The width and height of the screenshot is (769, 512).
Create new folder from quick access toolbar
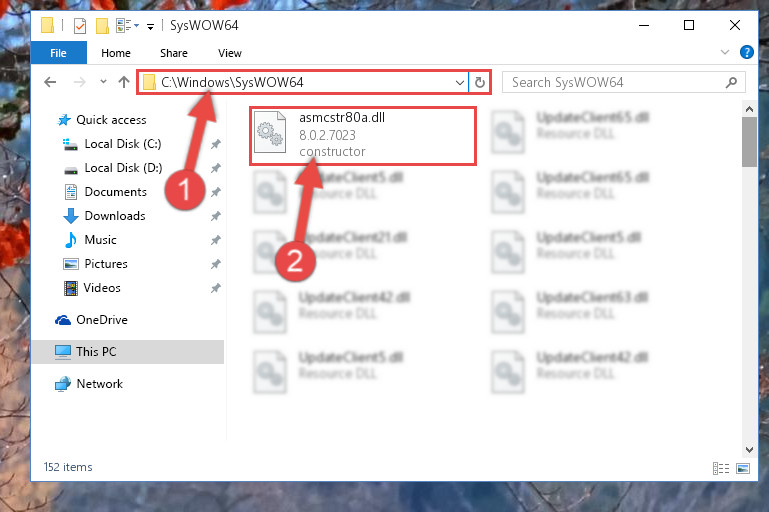[102, 26]
